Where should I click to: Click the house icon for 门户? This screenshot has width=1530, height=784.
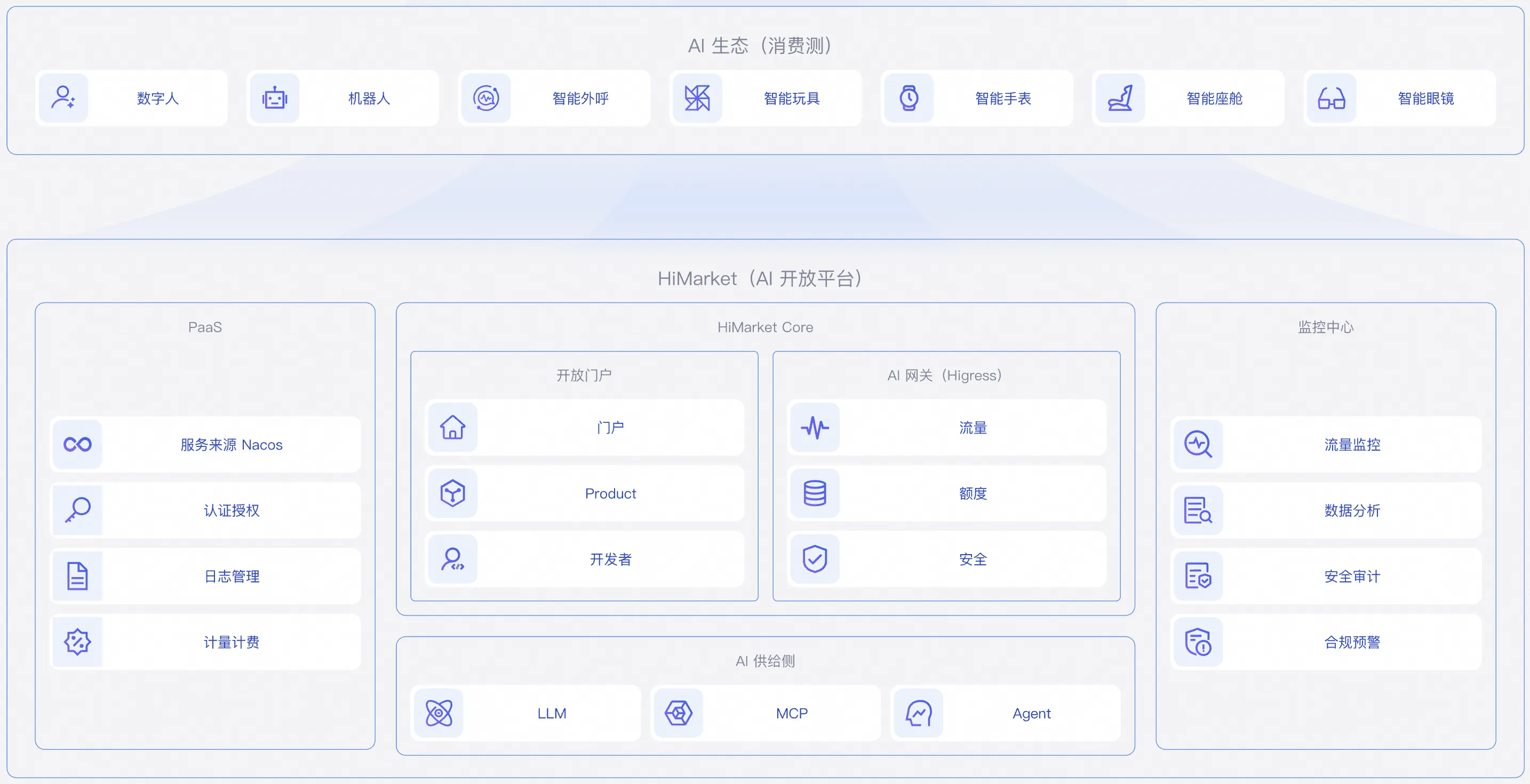(x=452, y=428)
